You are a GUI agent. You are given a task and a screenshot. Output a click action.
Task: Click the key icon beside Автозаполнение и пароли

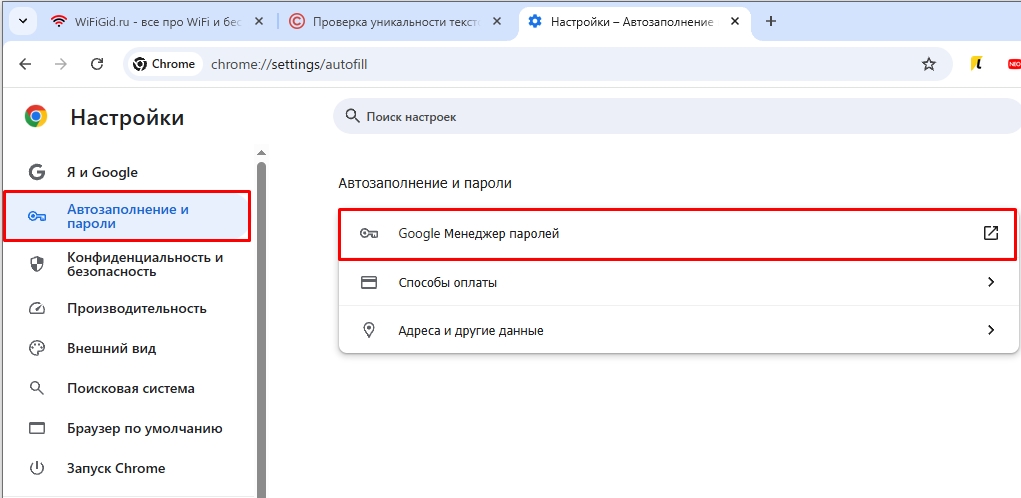[x=37, y=217]
